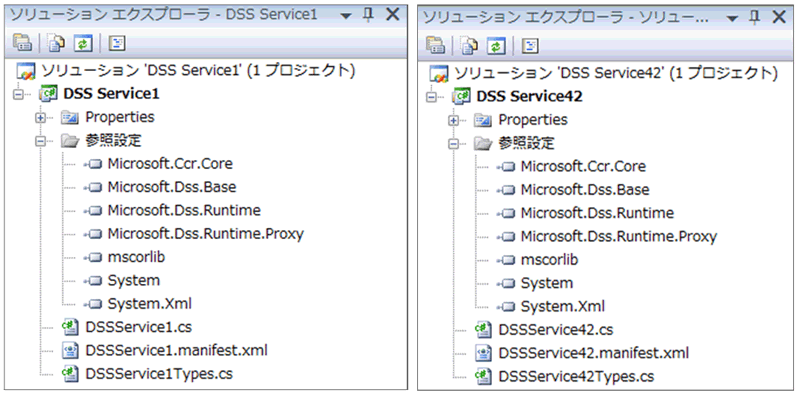
Task: Select Microsoft.Ccr.Core reference in DSS Service1
Action: tap(170, 164)
